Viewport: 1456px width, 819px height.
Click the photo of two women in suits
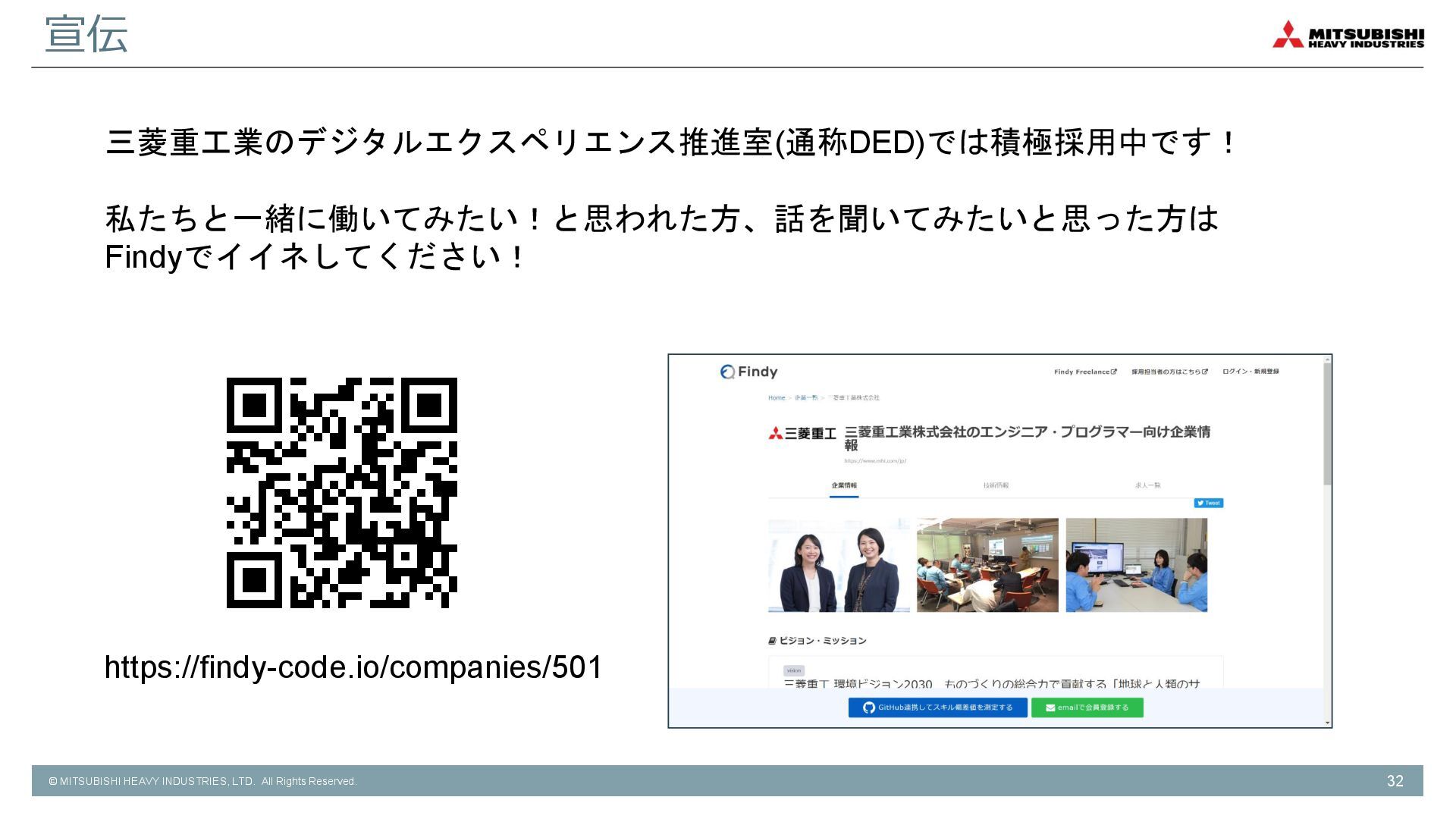coord(839,565)
